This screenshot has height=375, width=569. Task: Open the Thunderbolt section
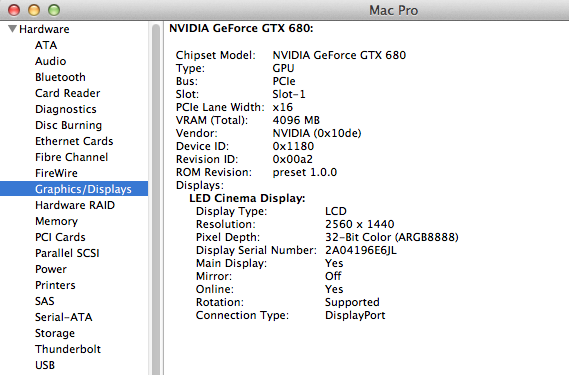point(68,349)
